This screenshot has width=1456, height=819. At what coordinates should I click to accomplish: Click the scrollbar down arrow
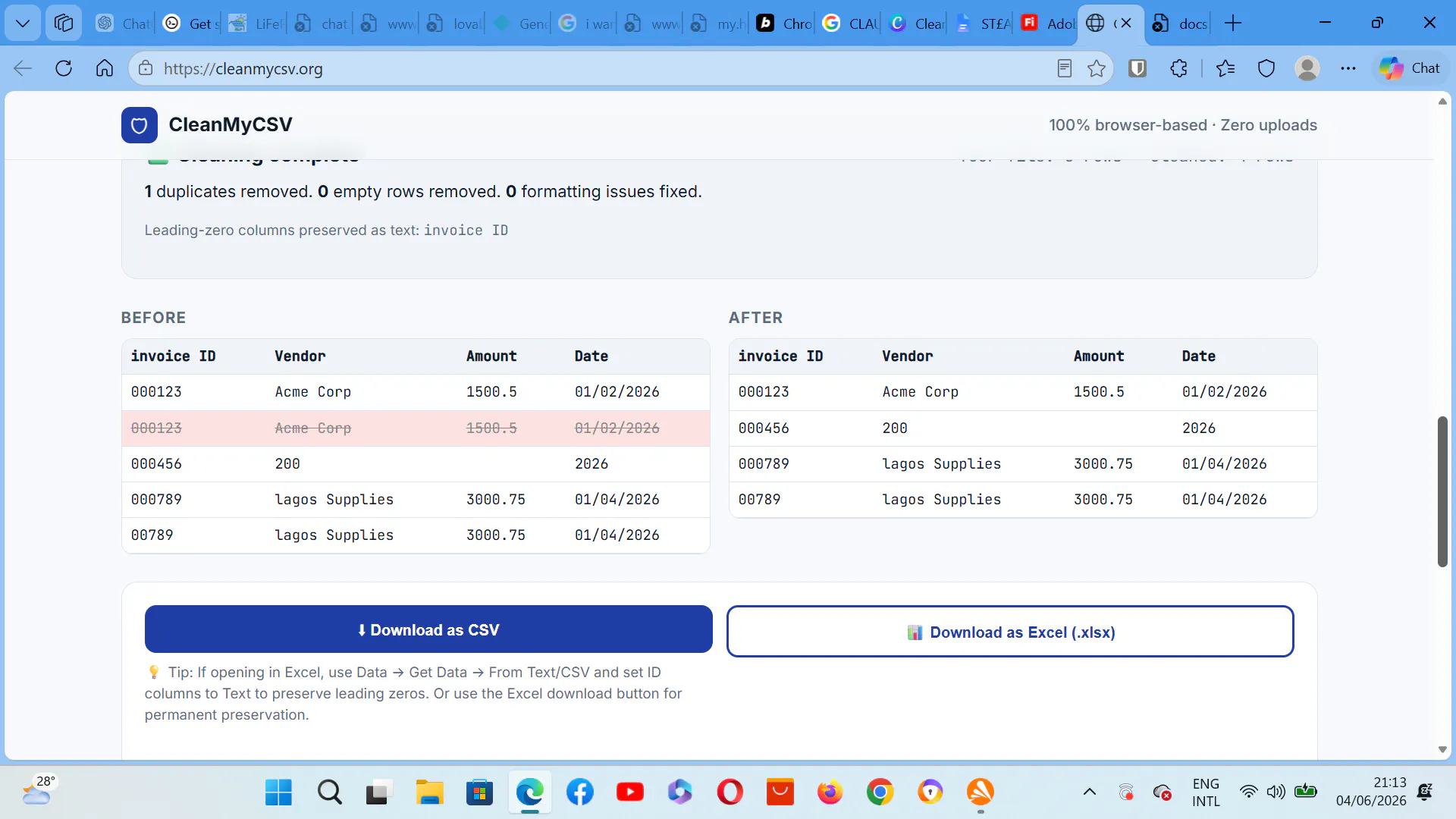(x=1442, y=749)
